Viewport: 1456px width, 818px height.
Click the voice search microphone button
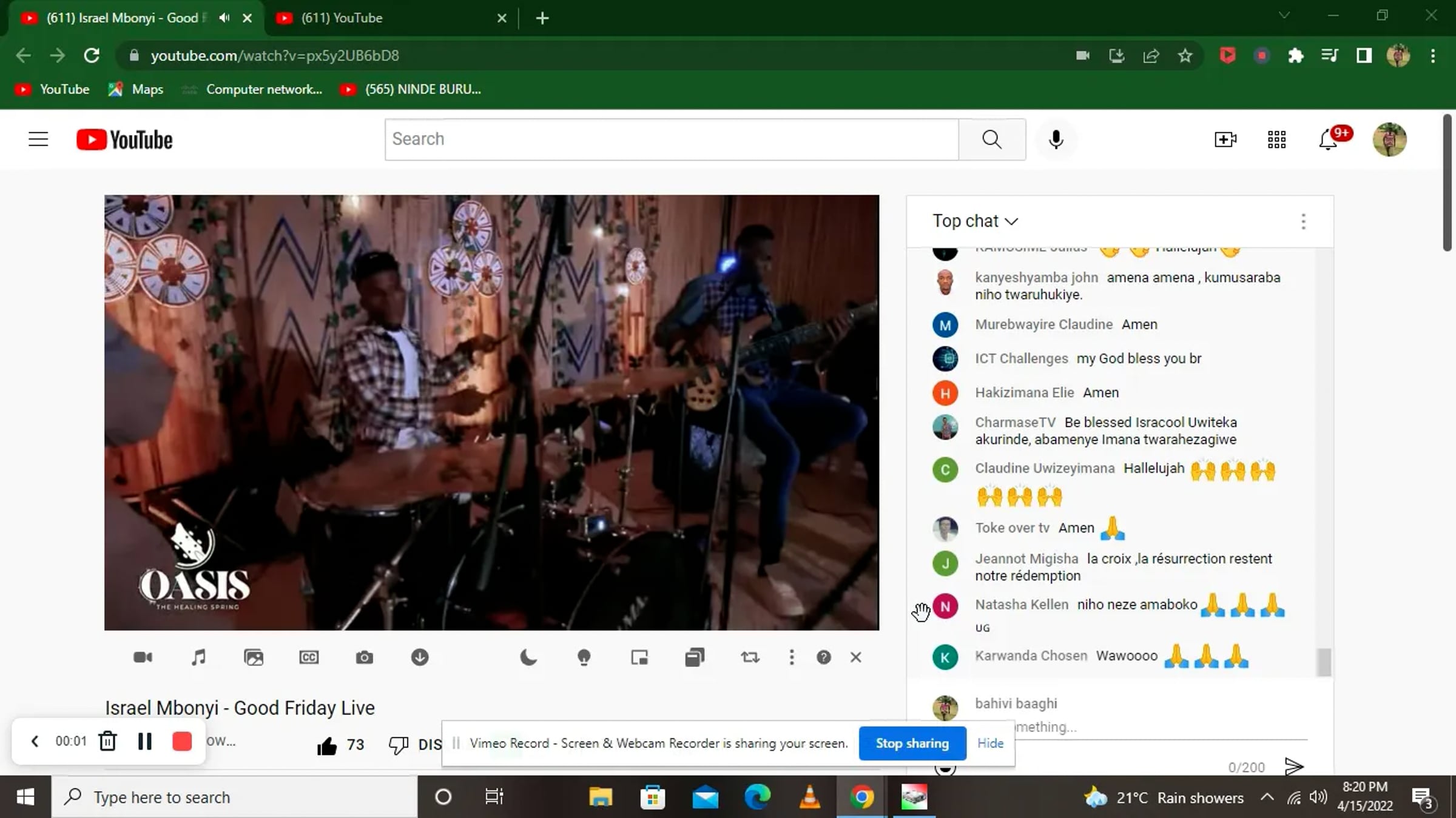click(x=1056, y=139)
